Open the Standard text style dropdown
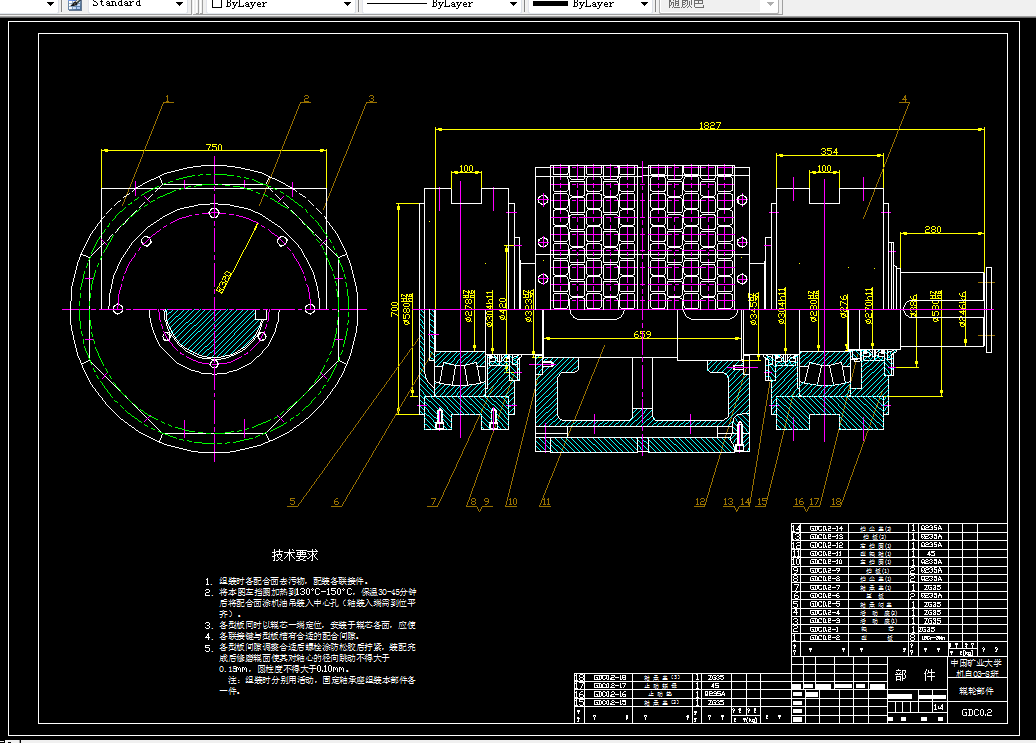Image resolution: width=1036 pixels, height=743 pixels. (x=179, y=5)
